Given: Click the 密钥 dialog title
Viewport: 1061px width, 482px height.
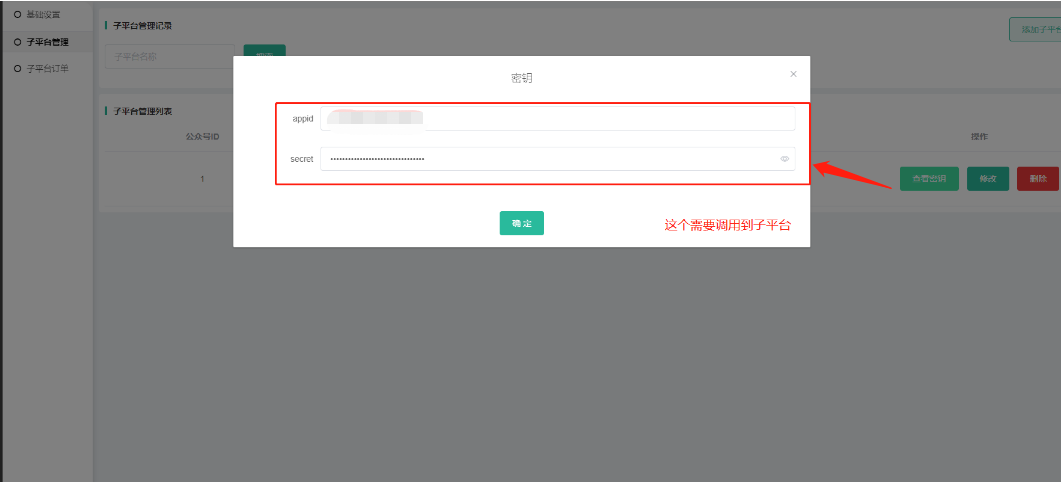Looking at the screenshot, I should tap(521, 79).
